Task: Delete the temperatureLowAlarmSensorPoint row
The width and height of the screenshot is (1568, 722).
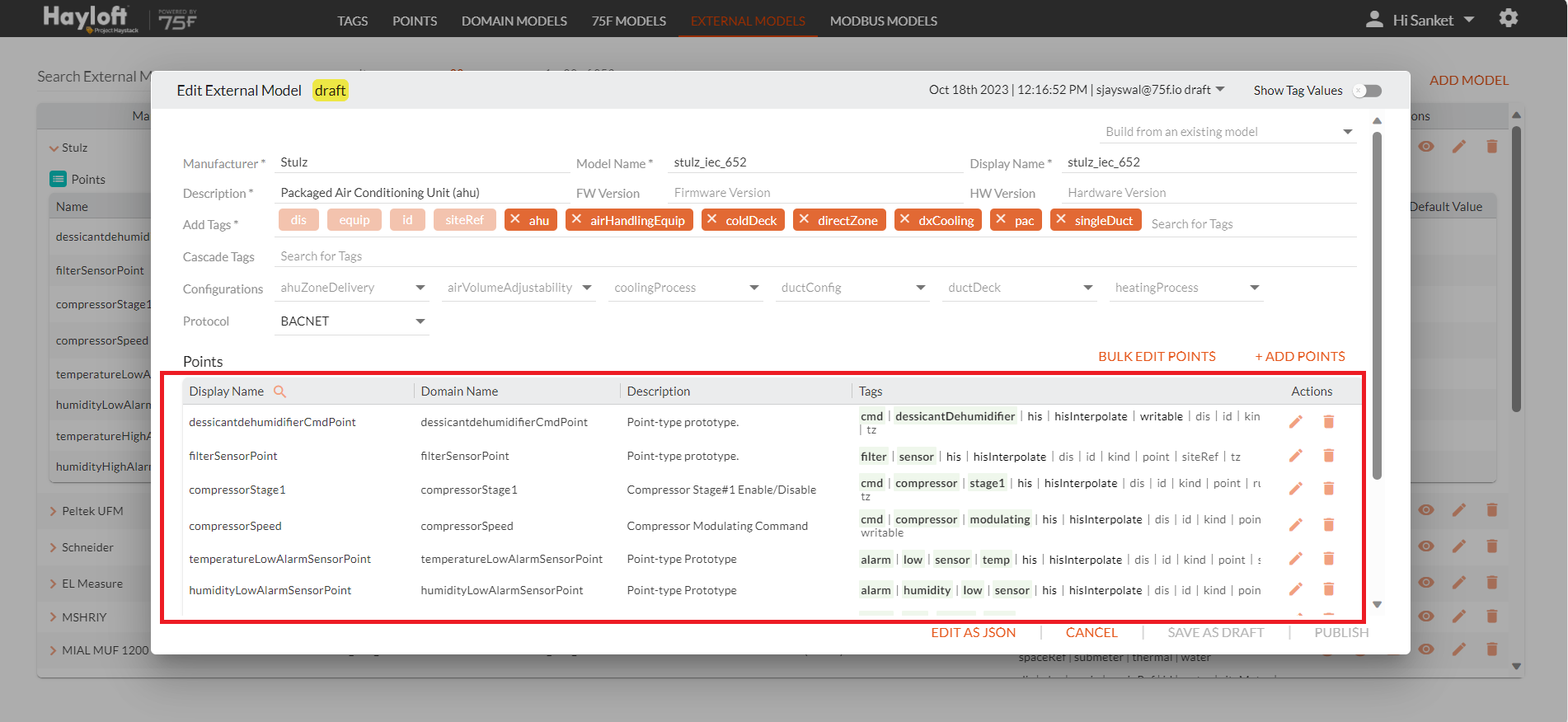Action: point(1329,559)
